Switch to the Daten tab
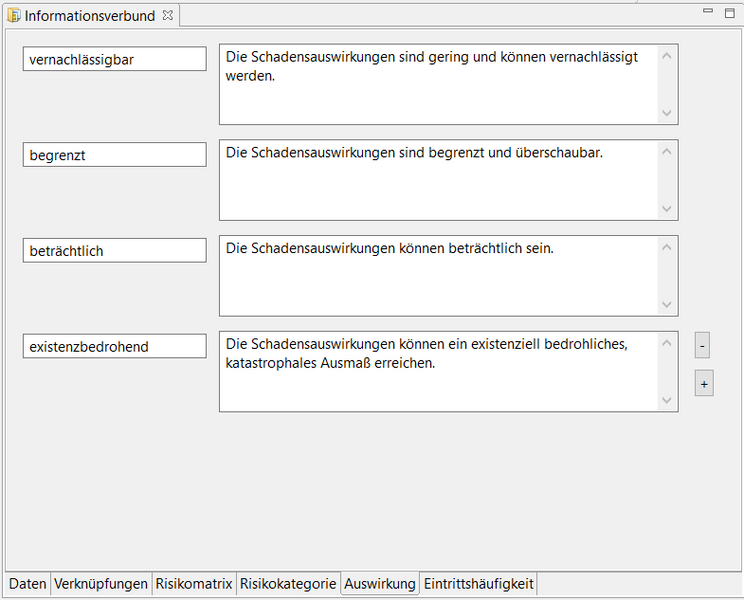This screenshot has width=744, height=600. pyautogui.click(x=28, y=583)
